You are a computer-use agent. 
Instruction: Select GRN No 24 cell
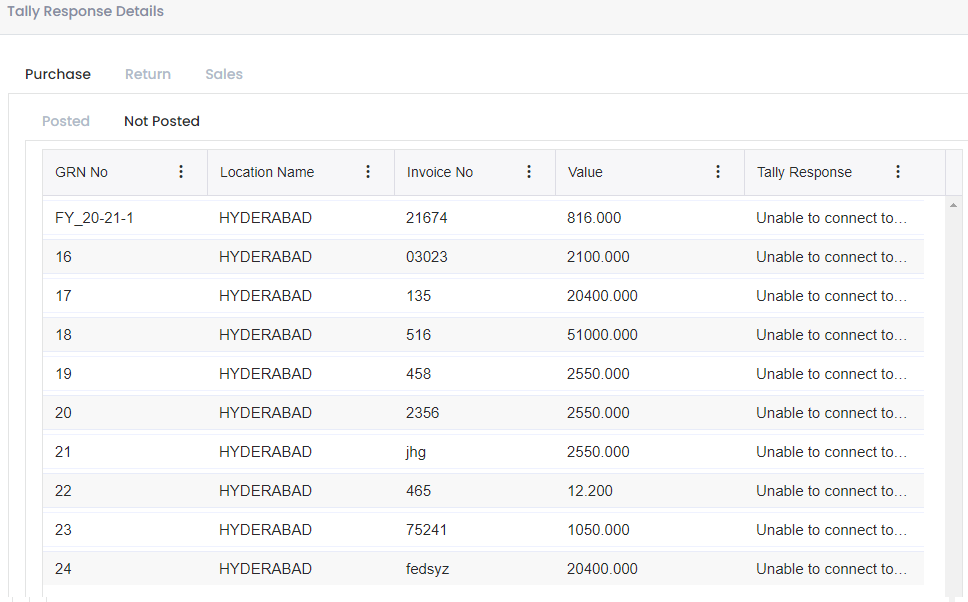(64, 568)
